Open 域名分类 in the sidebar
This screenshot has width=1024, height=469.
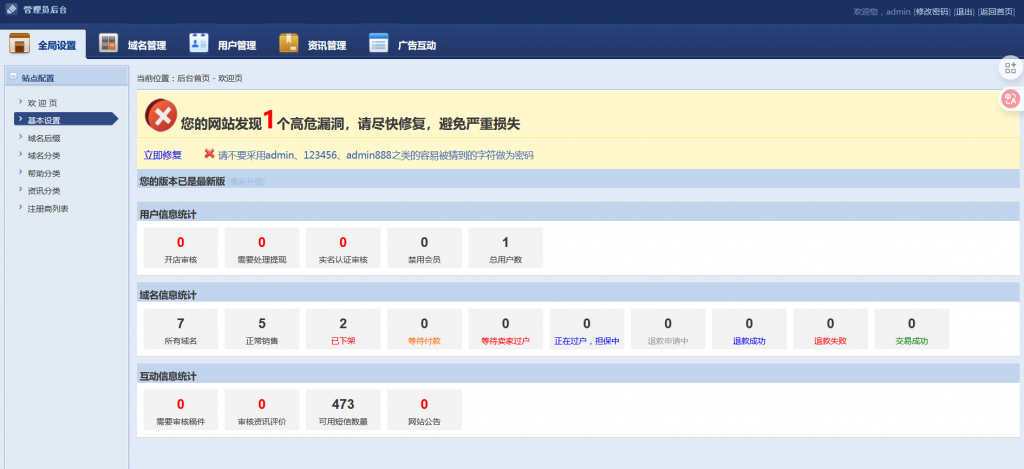44,155
